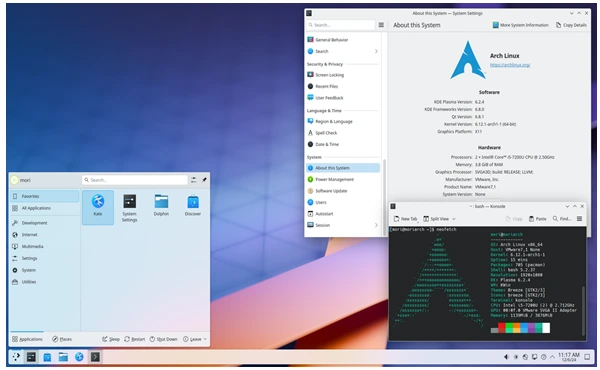
Task: Expand the Search settings chevron
Action: point(376,51)
